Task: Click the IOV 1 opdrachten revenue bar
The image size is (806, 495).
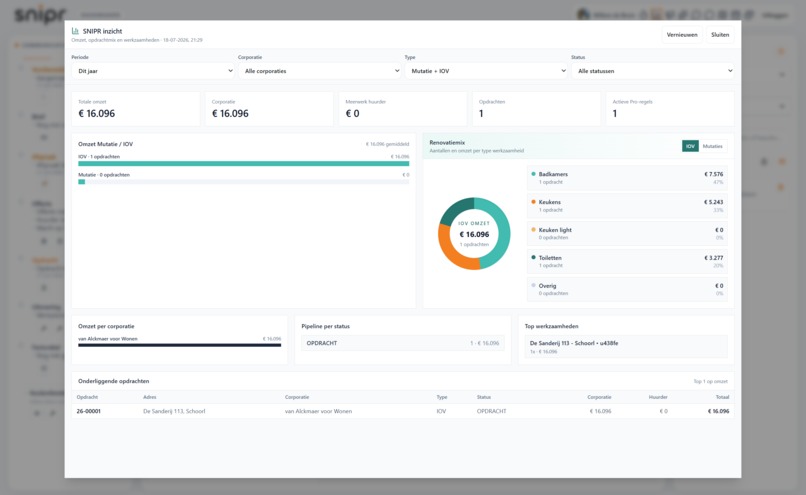Action: [244, 163]
